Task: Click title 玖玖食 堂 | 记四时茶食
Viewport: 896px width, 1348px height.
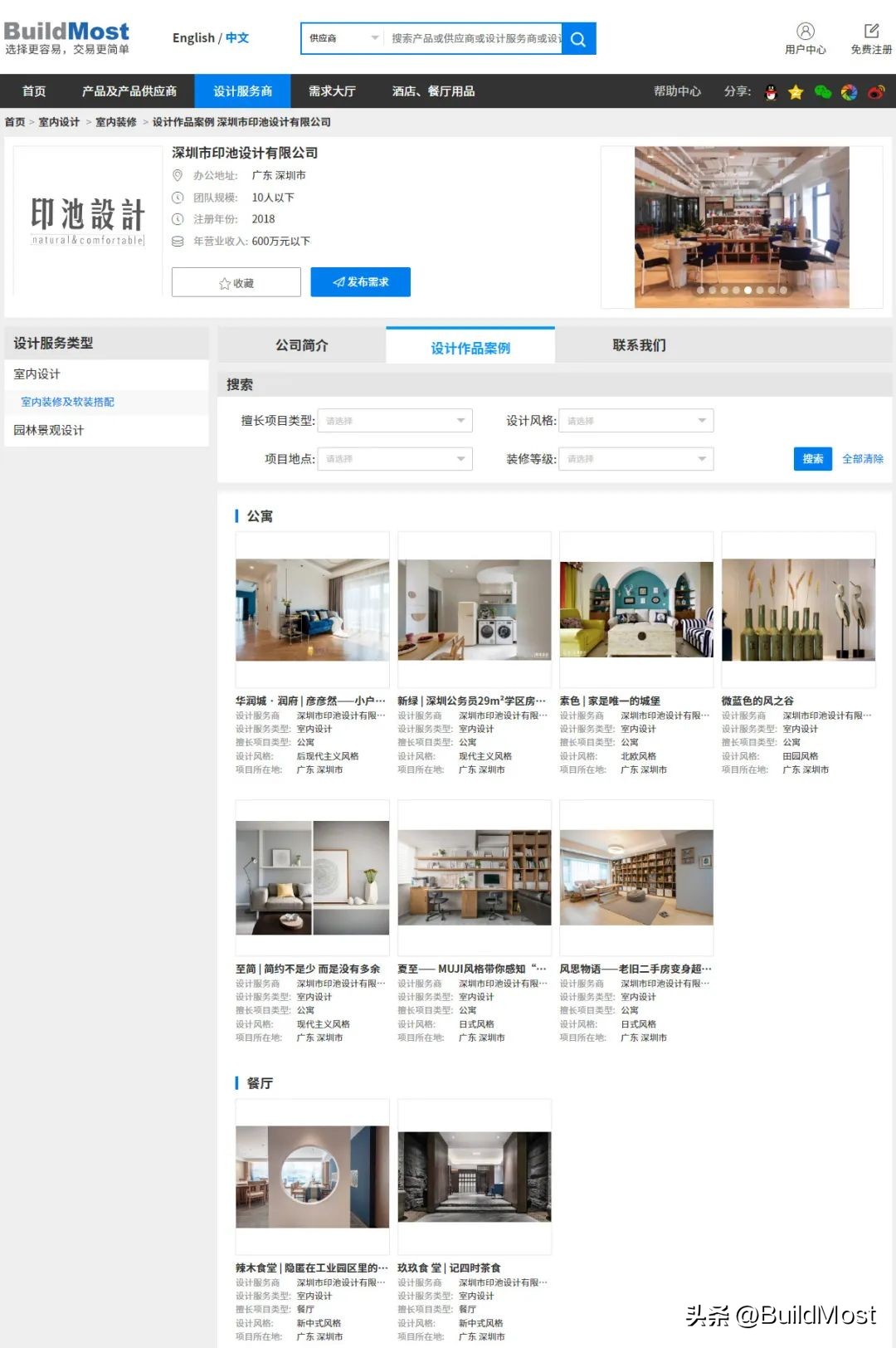Action: coord(449,1267)
